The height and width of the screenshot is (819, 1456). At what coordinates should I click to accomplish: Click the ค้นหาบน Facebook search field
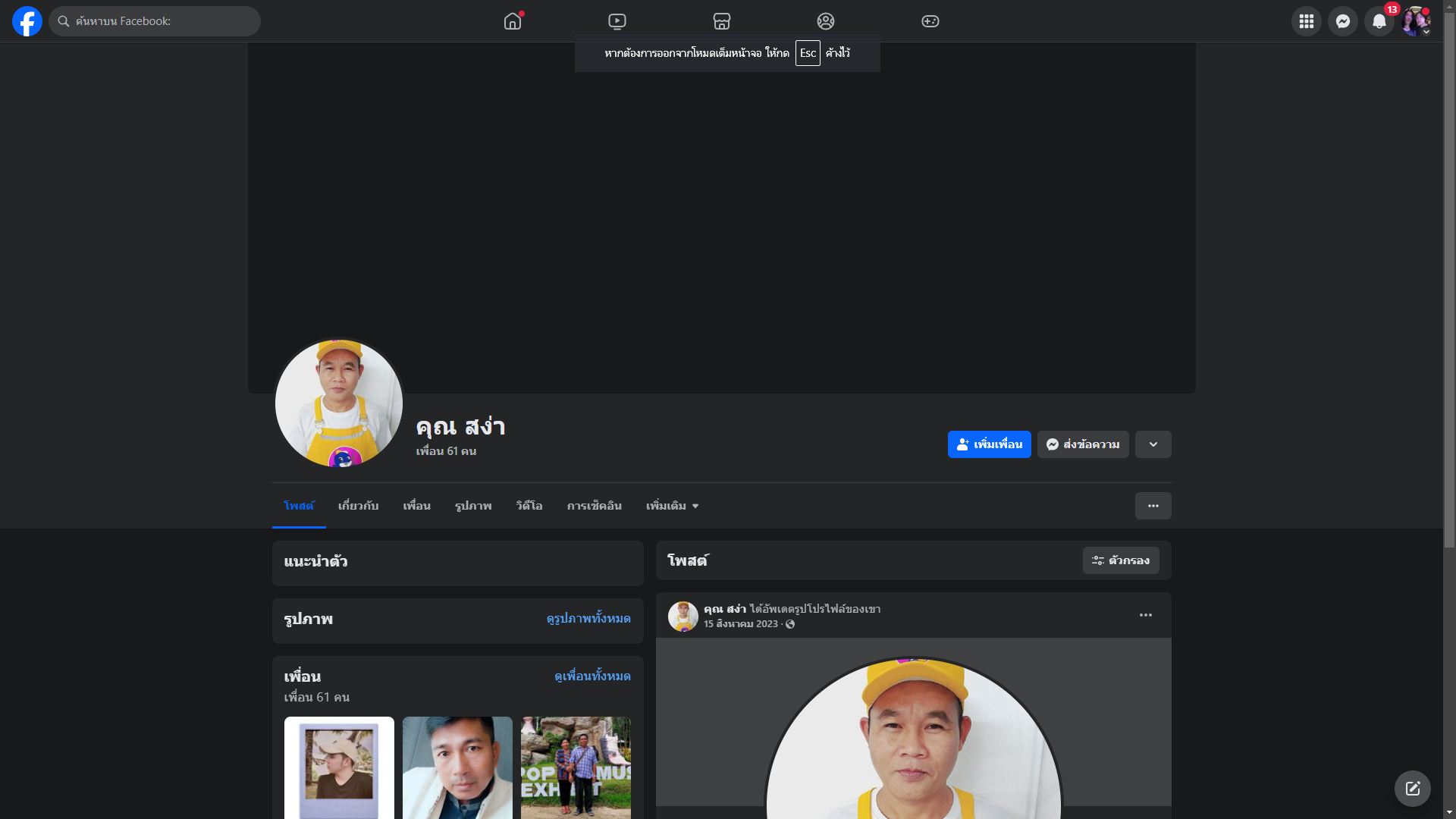pos(155,21)
